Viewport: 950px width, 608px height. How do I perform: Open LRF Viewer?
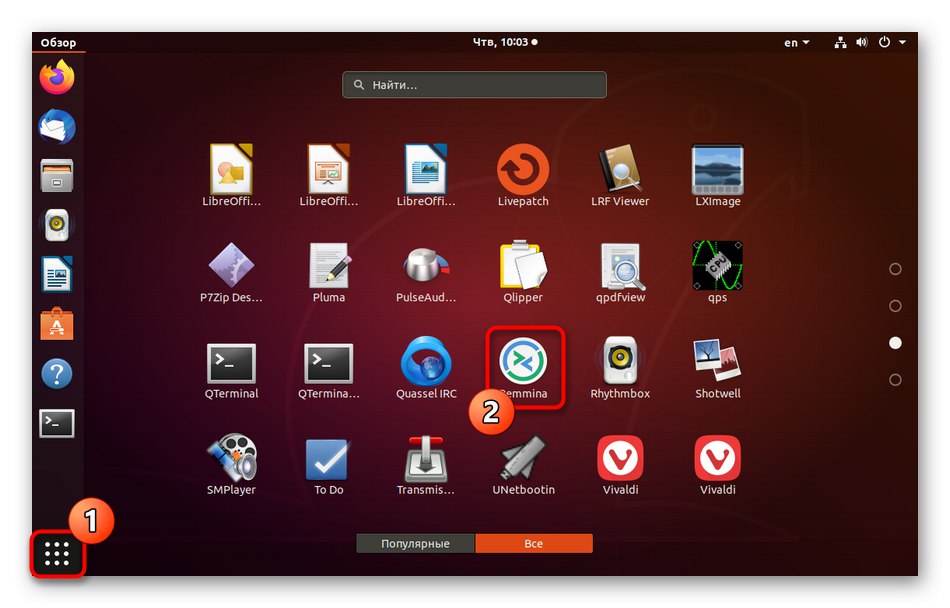(x=620, y=175)
